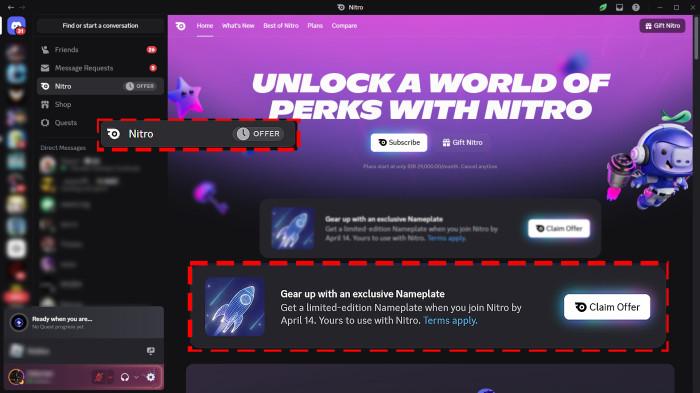Switch to the What's New tab
Viewport: 700px width, 393px height.
click(x=238, y=26)
